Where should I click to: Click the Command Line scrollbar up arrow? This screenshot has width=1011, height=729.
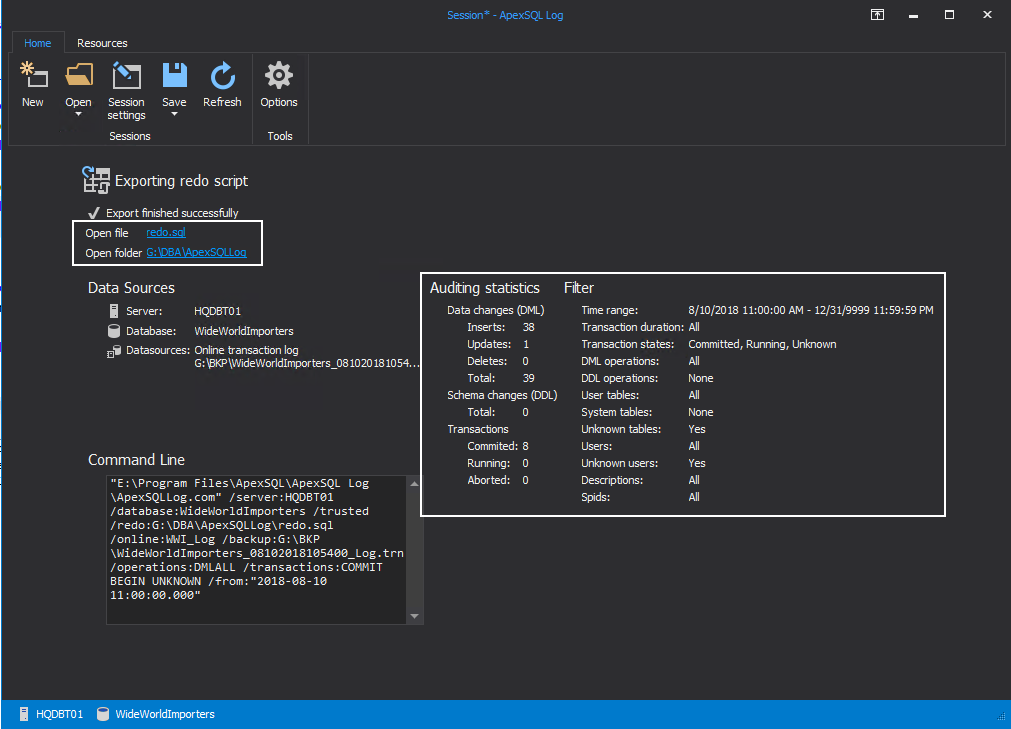pyautogui.click(x=416, y=484)
